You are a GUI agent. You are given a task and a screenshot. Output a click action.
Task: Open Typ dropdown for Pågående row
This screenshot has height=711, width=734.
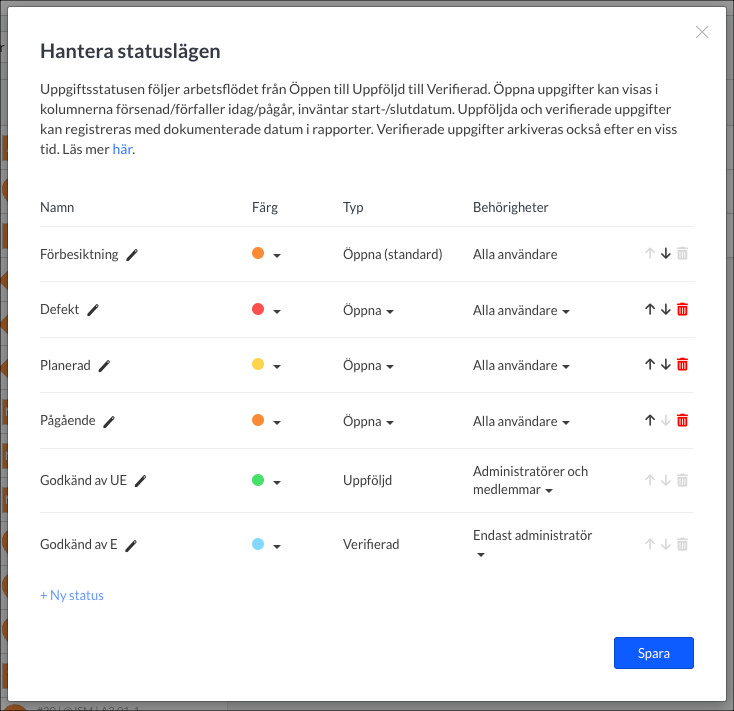click(368, 422)
